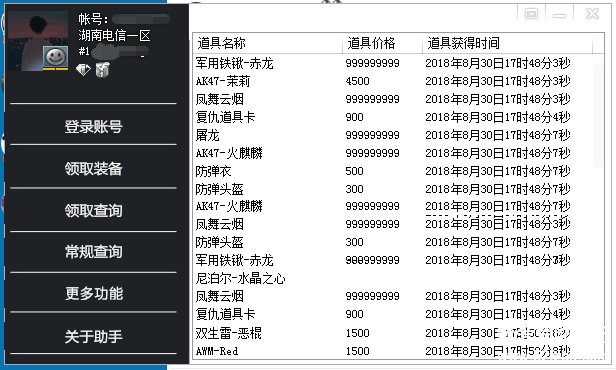The width and height of the screenshot is (616, 370).
Task: Open the 领取装备 menu item
Action: point(94,169)
